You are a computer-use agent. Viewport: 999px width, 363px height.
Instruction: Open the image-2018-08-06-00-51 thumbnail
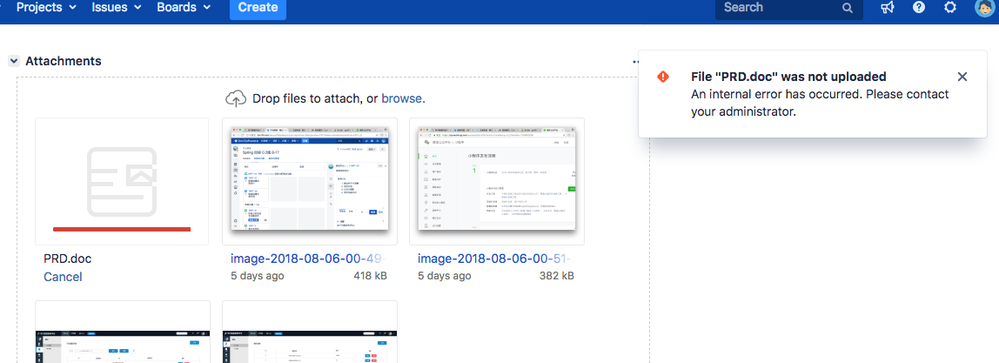pyautogui.click(x=497, y=181)
